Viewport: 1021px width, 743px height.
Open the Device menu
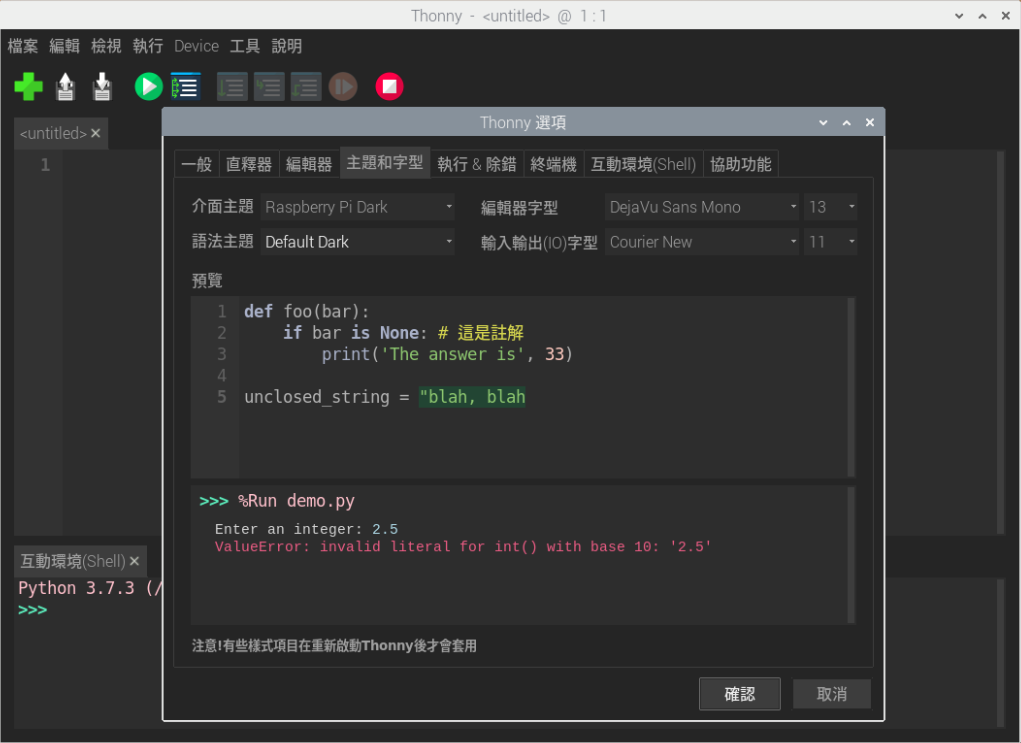coord(196,46)
